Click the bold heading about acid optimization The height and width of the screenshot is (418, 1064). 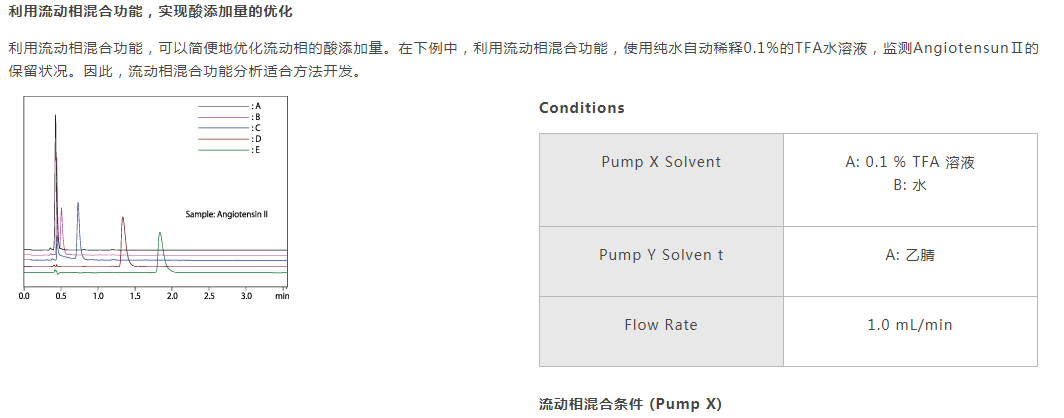pos(151,12)
